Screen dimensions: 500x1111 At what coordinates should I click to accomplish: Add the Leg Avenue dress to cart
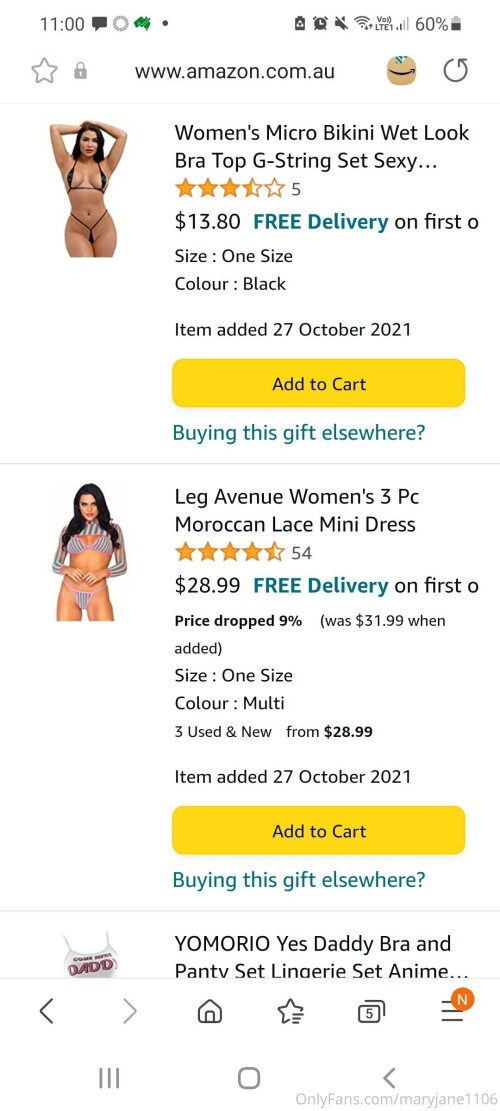coord(319,830)
